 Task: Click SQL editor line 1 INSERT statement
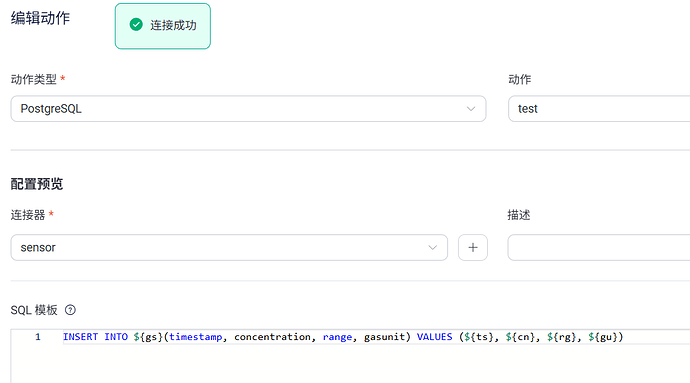[x=343, y=337]
